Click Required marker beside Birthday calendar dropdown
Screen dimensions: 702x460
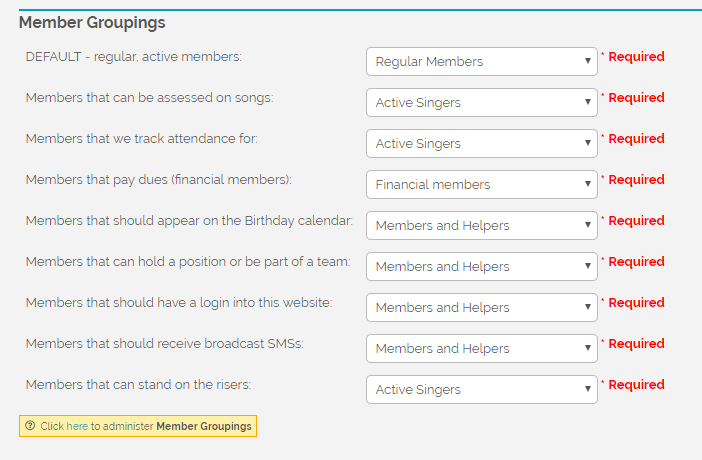coord(635,221)
